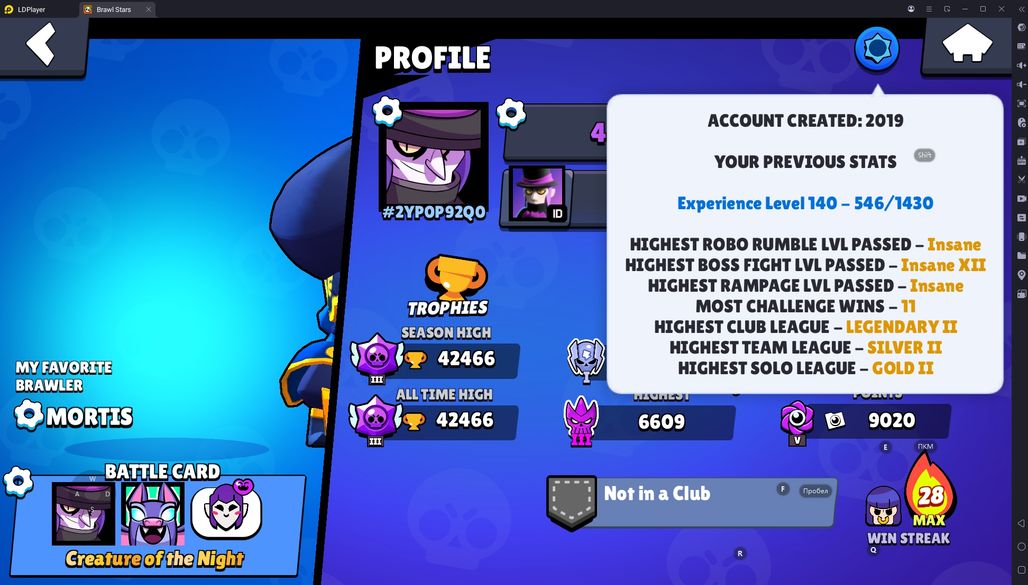Click the 9020 points field
This screenshot has height=585, width=1028.
coord(865,420)
